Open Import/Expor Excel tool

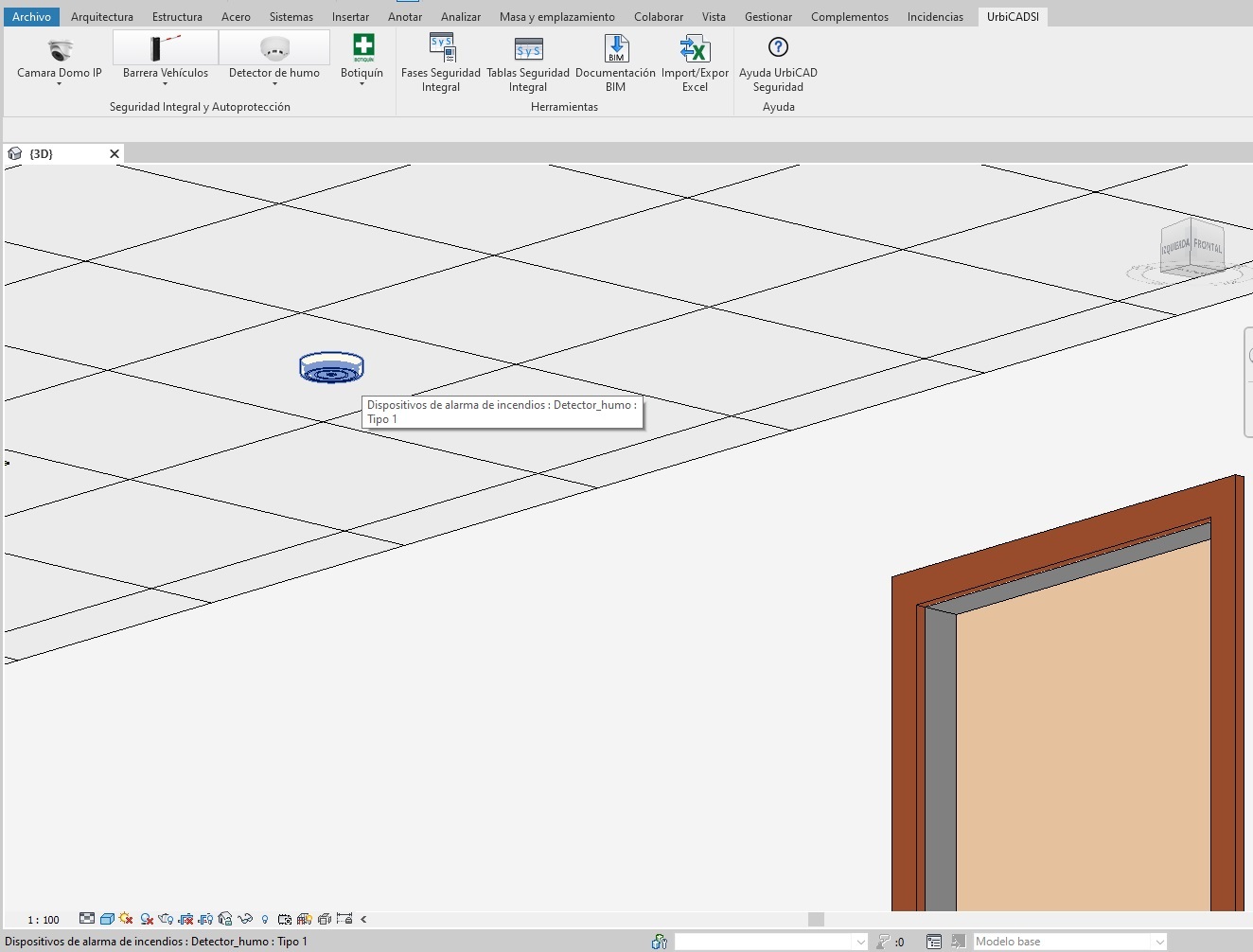pyautogui.click(x=695, y=49)
